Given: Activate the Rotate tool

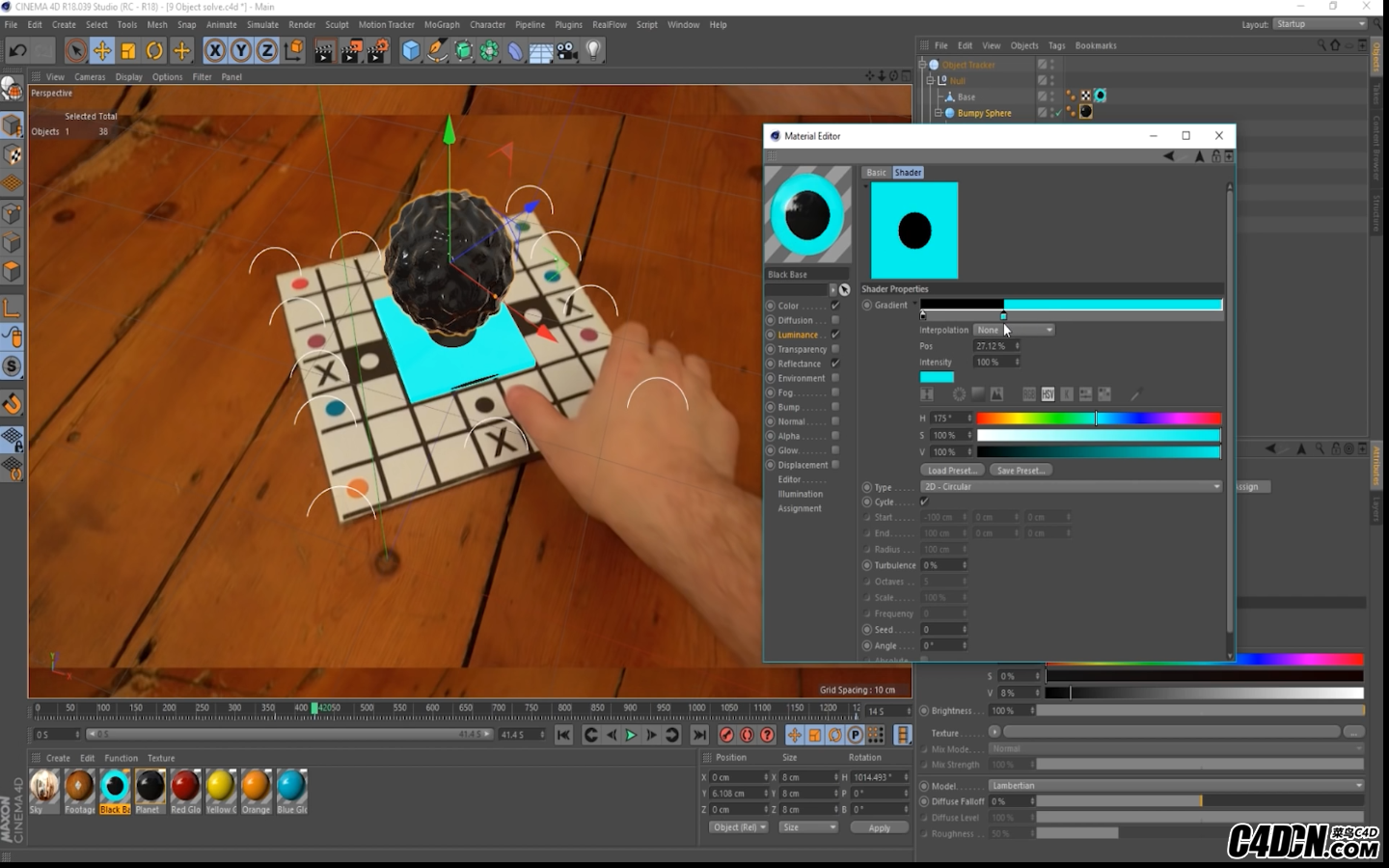Looking at the screenshot, I should 154,51.
